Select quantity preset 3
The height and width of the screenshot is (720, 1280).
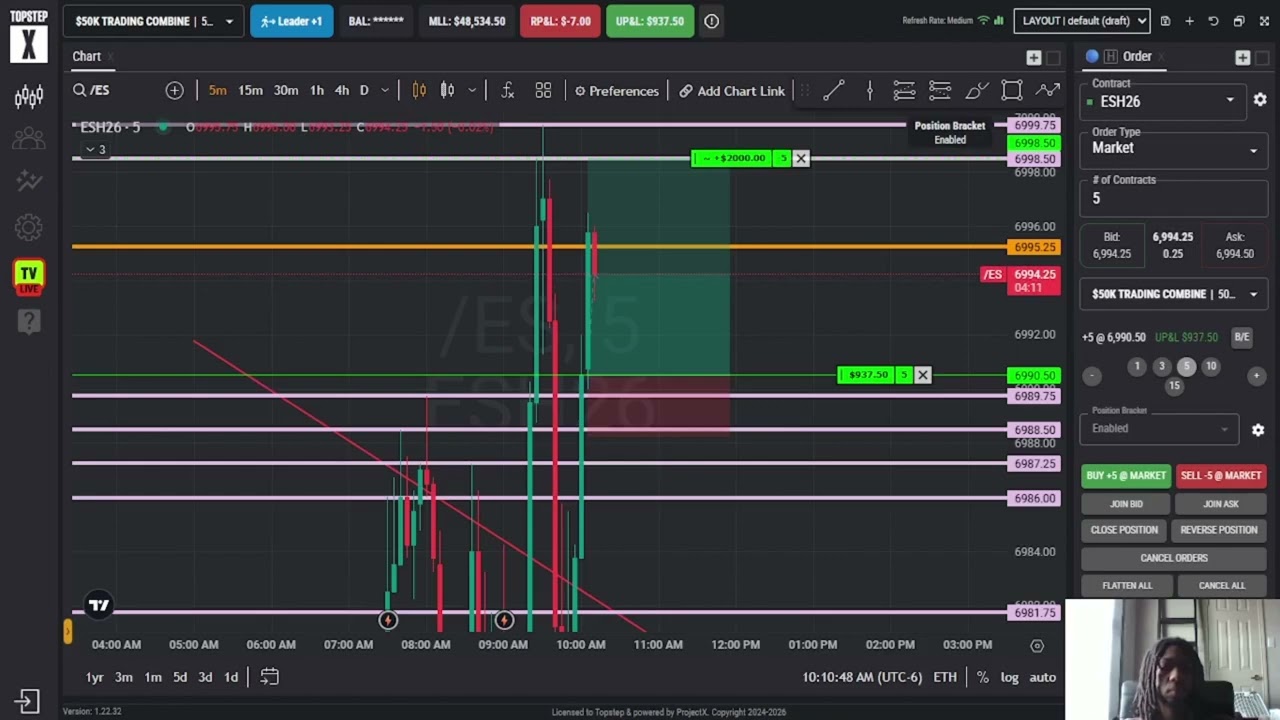1162,367
